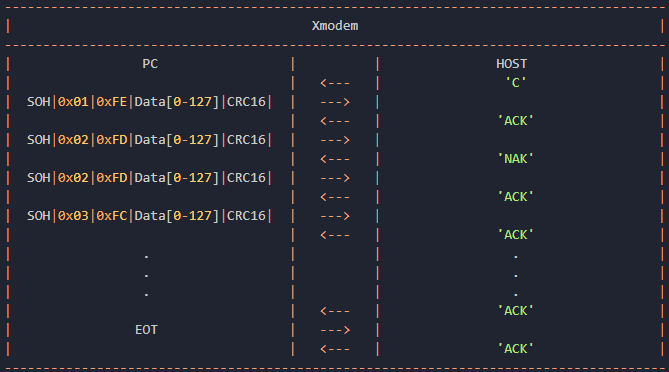This screenshot has width=669, height=372.
Task: Click the right arrow on the 0x03 packet row
Action: point(335,216)
